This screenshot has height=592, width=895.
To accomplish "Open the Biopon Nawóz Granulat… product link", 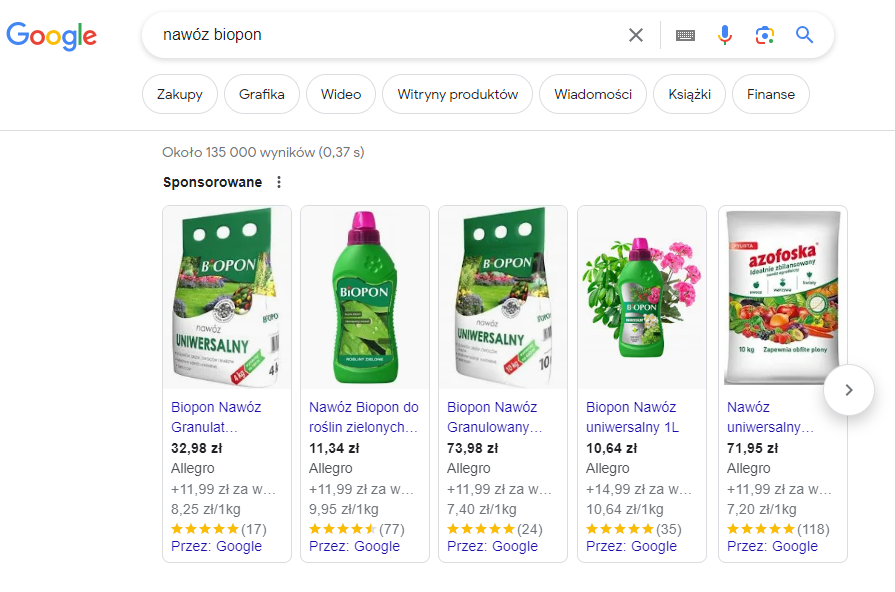I will pos(216,417).
